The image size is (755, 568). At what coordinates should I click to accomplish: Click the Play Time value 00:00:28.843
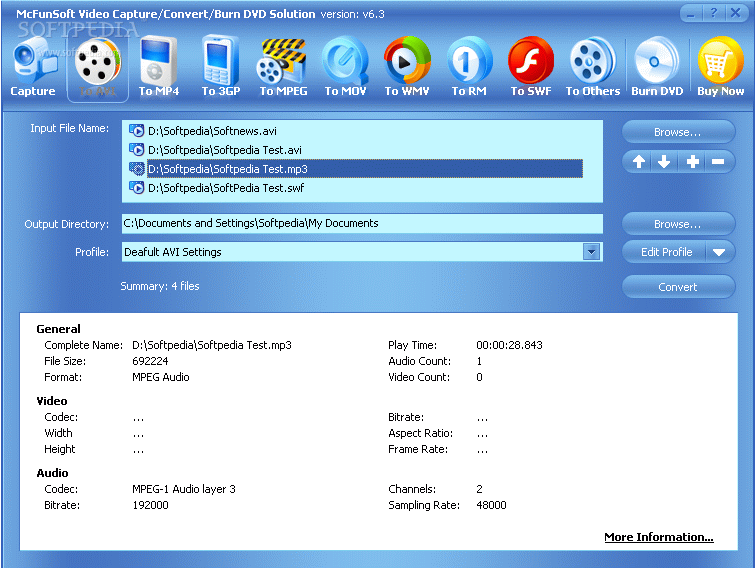tap(509, 345)
